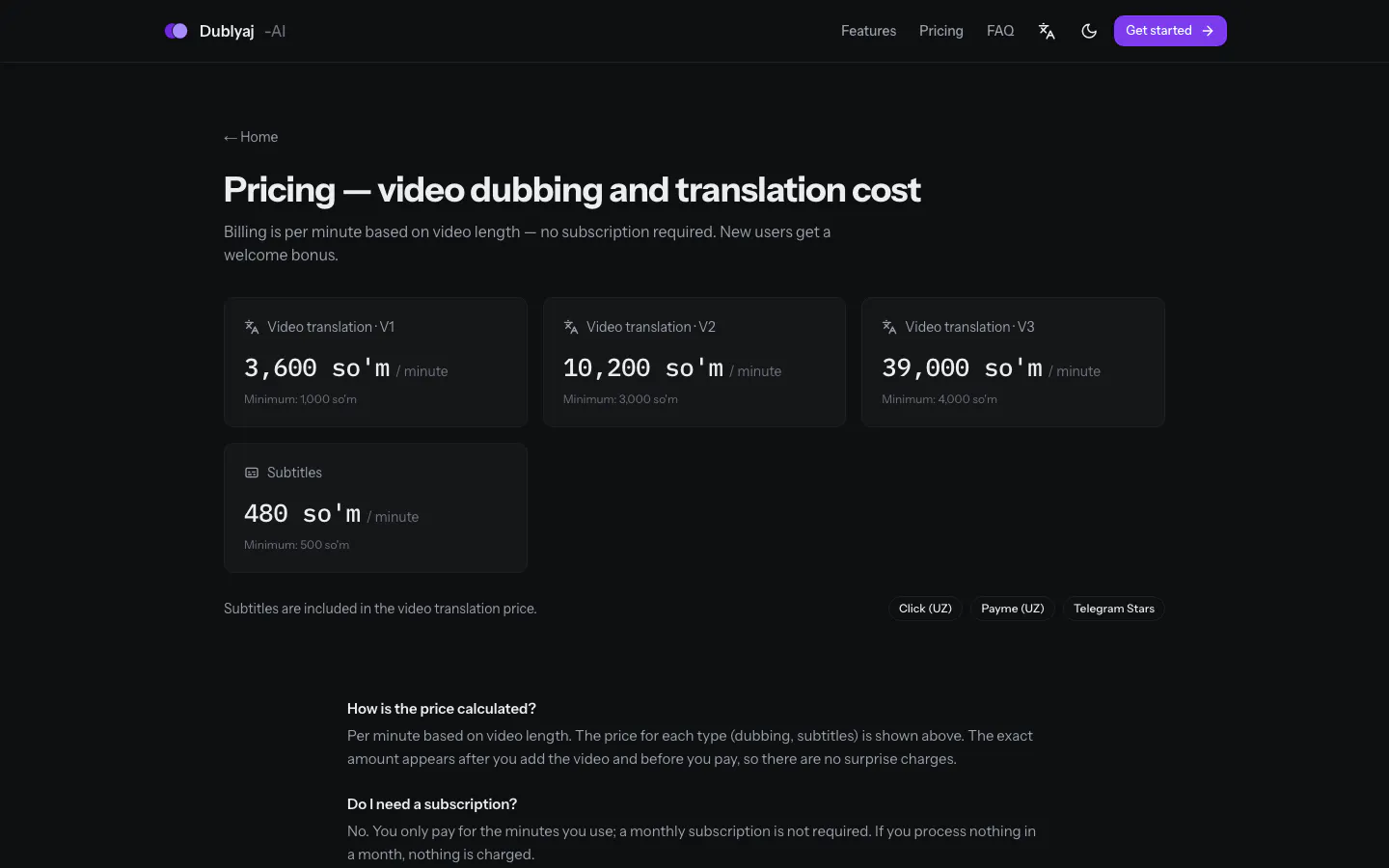Click the 'Video translation · V2' card title
The height and width of the screenshot is (868, 1389).
point(651,327)
